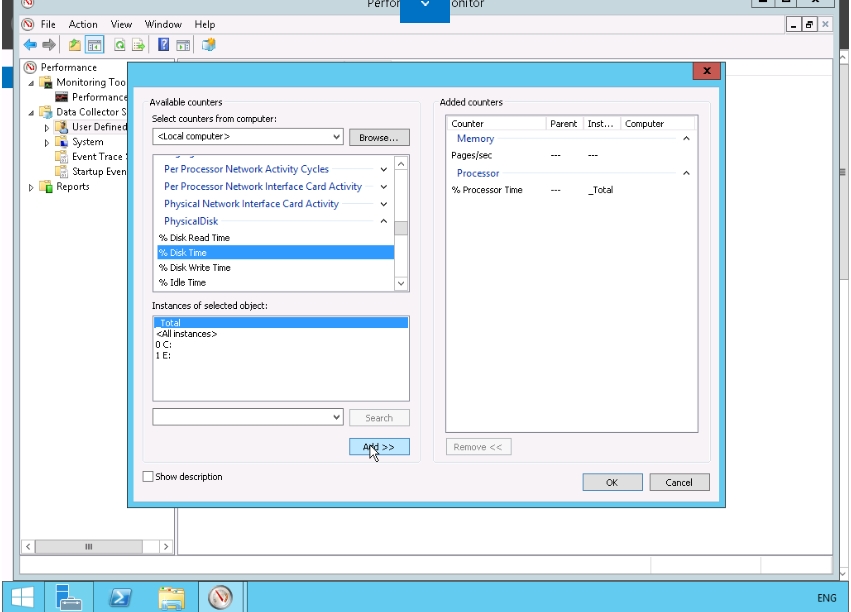The image size is (851, 612).
Task: Click the Show/Hide Console Tree icon
Action: (x=94, y=45)
